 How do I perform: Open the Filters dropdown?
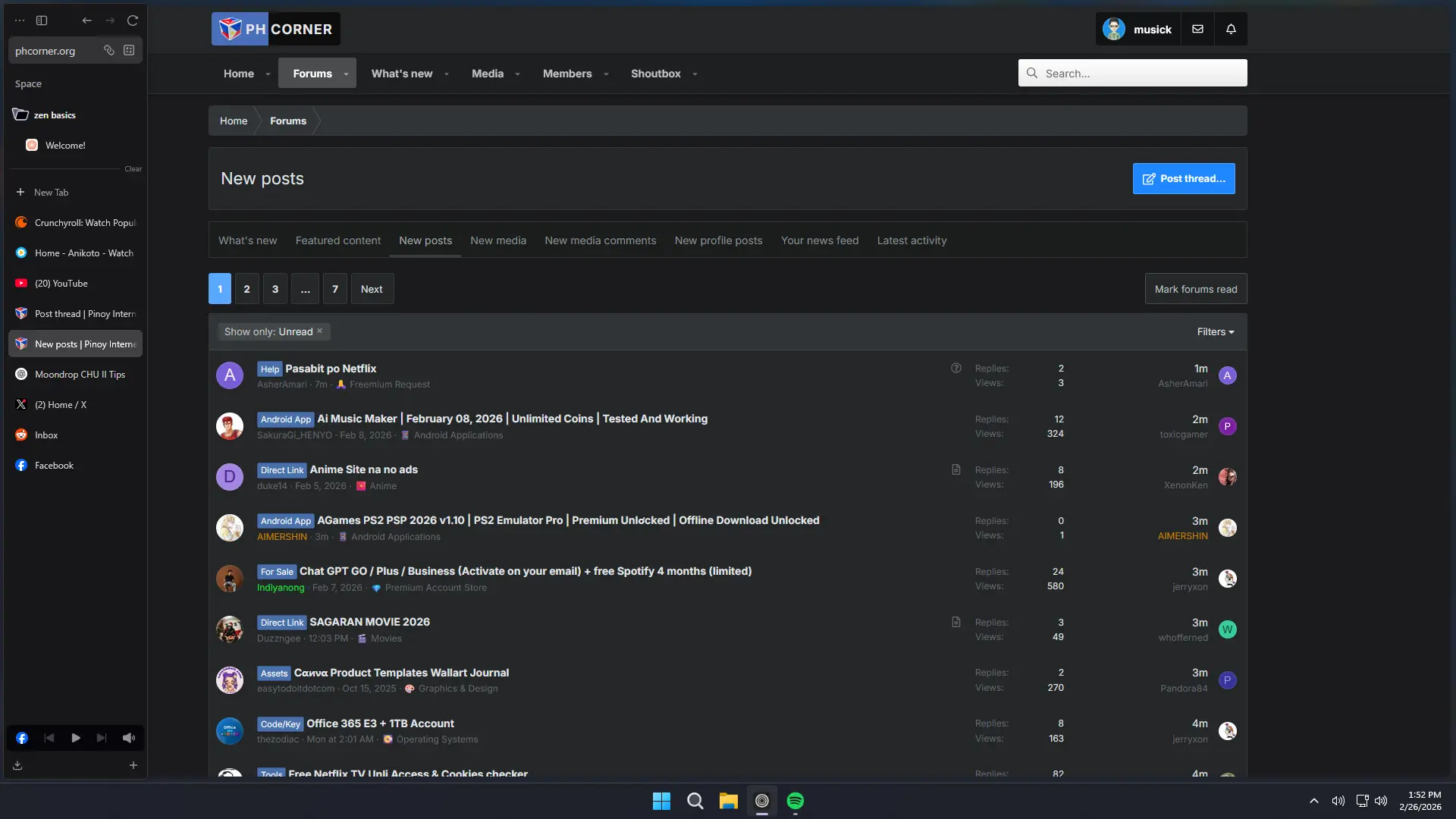pyautogui.click(x=1216, y=332)
